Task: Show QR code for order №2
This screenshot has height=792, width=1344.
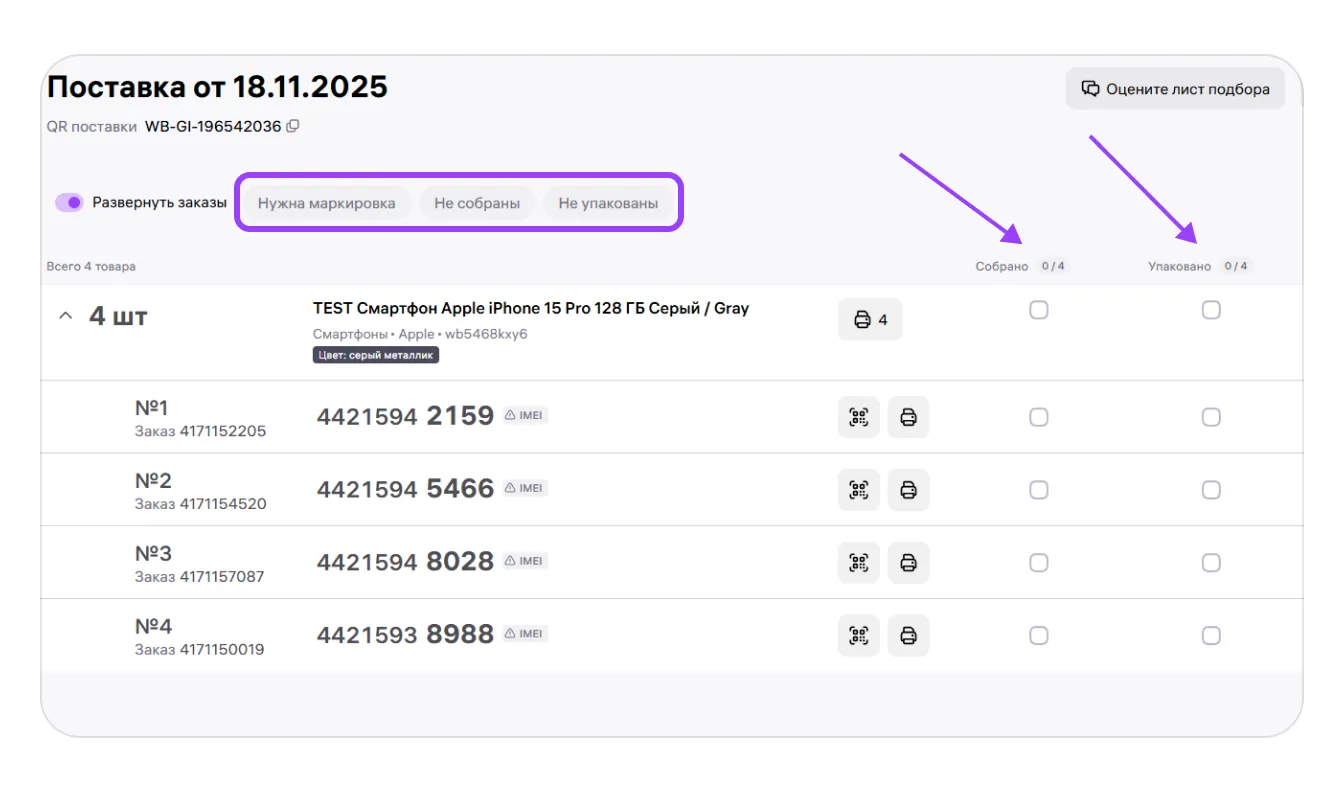Action: tap(858, 490)
